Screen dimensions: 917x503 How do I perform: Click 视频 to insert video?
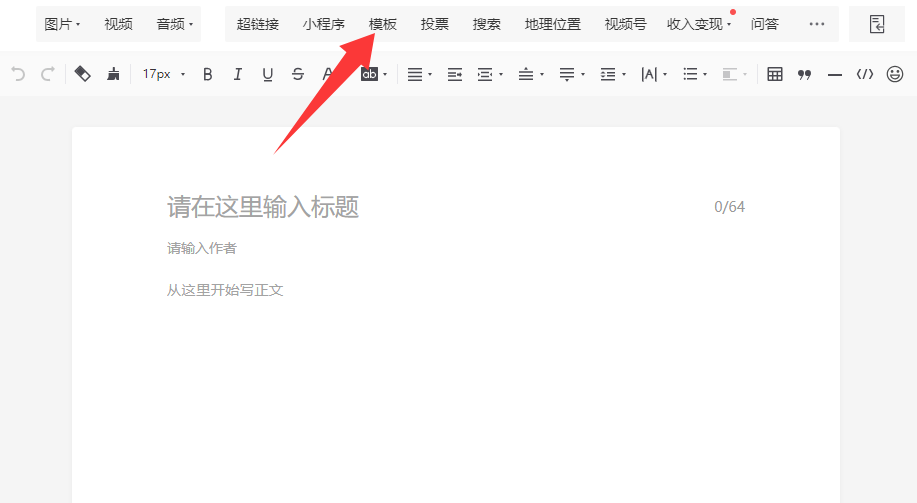[x=118, y=24]
